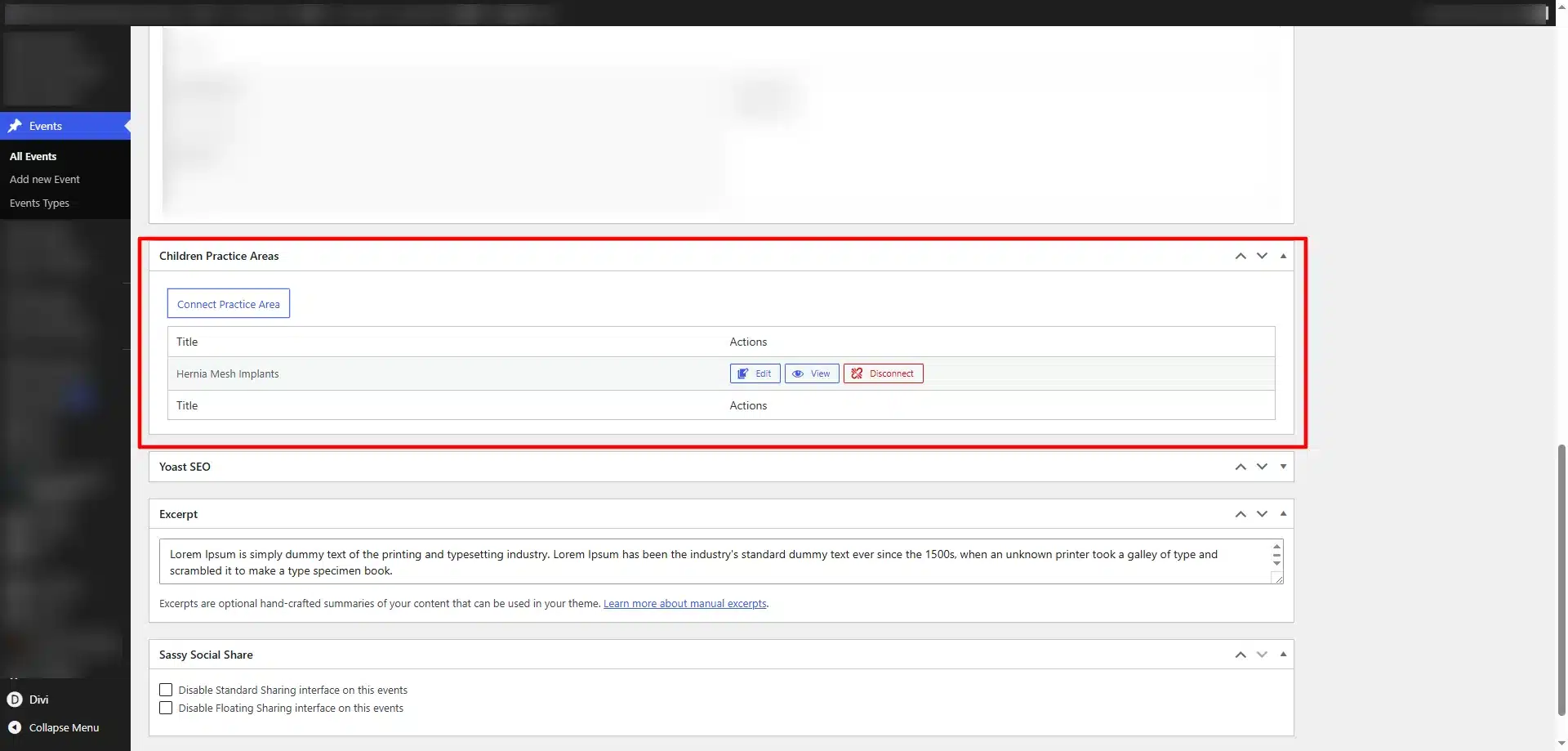Select All Events submenu item
Image resolution: width=1568 pixels, height=751 pixels.
pyautogui.click(x=33, y=156)
